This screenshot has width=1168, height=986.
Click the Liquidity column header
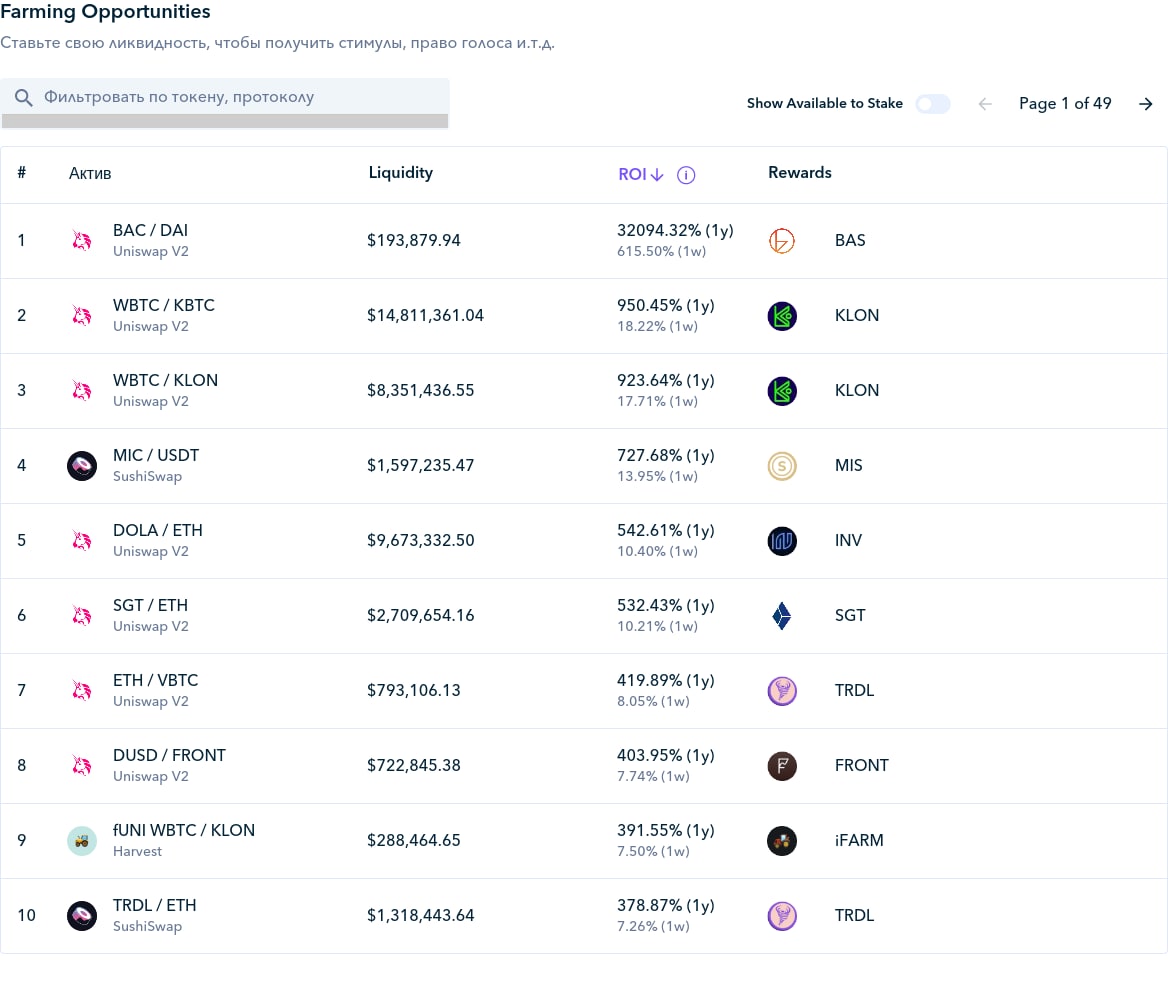401,173
